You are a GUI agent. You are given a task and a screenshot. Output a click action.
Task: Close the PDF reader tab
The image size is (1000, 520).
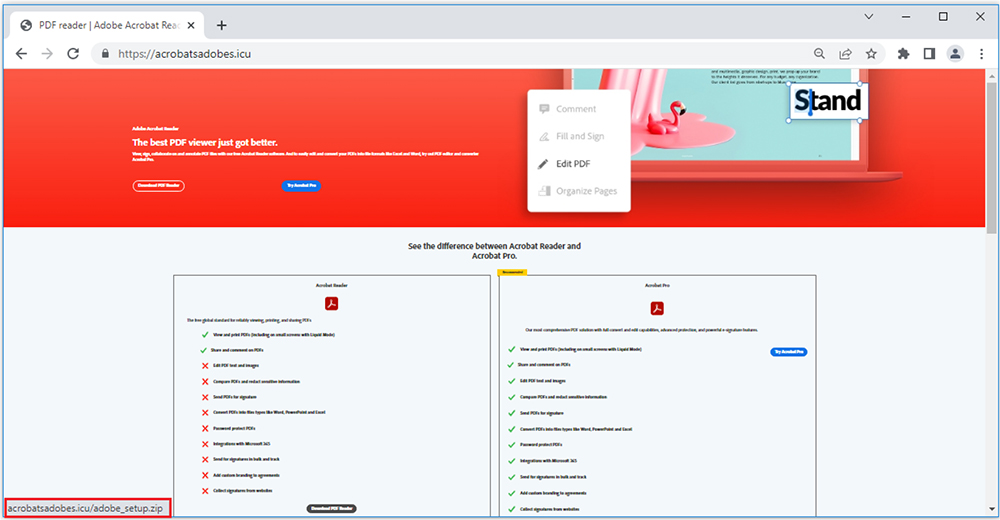coord(191,26)
